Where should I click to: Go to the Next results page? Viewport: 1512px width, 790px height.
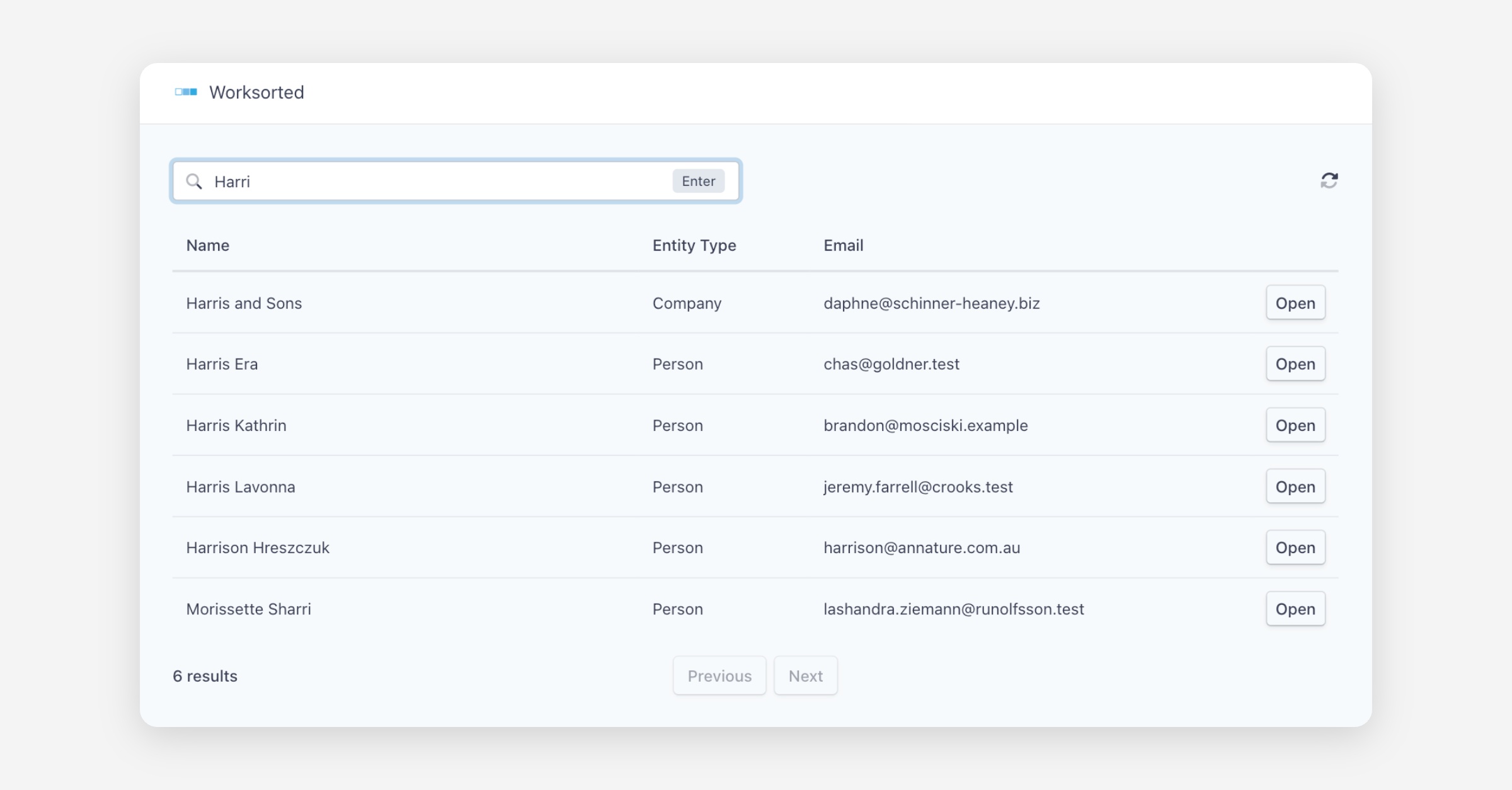pos(805,675)
